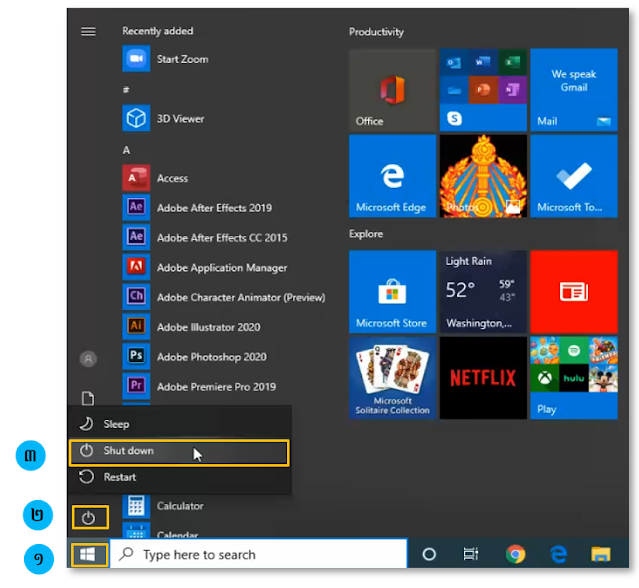This screenshot has height=588, width=639.
Task: Open the Word icon in the Office apps tile
Action: point(483,62)
